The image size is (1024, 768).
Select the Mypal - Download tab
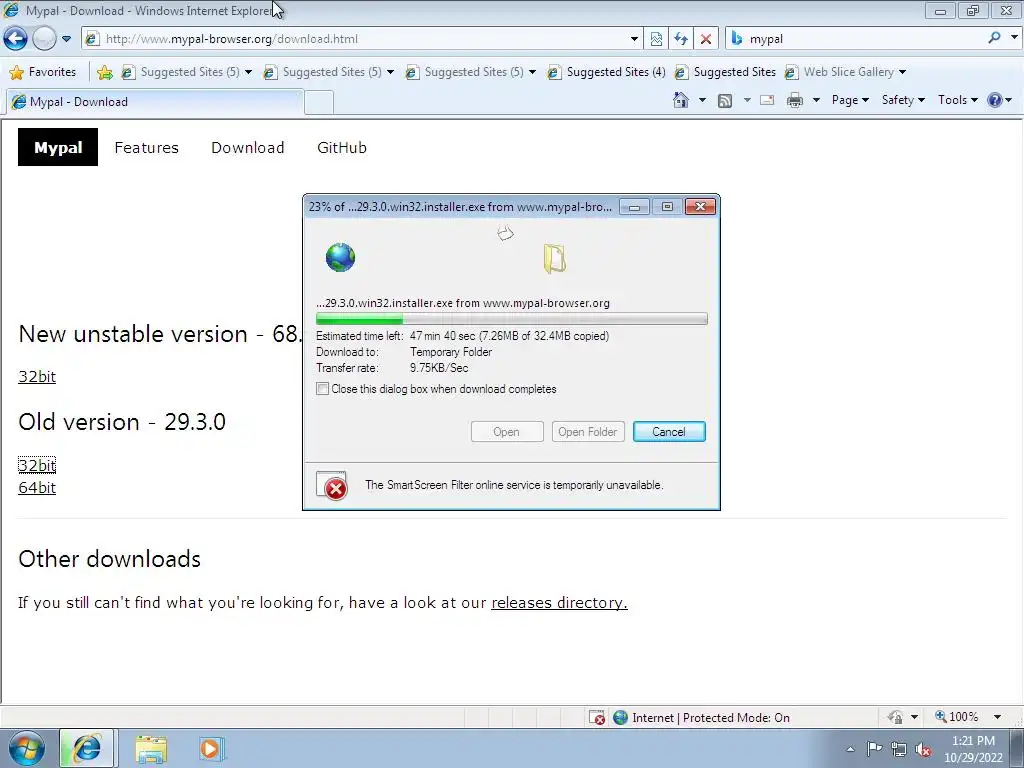pos(154,102)
